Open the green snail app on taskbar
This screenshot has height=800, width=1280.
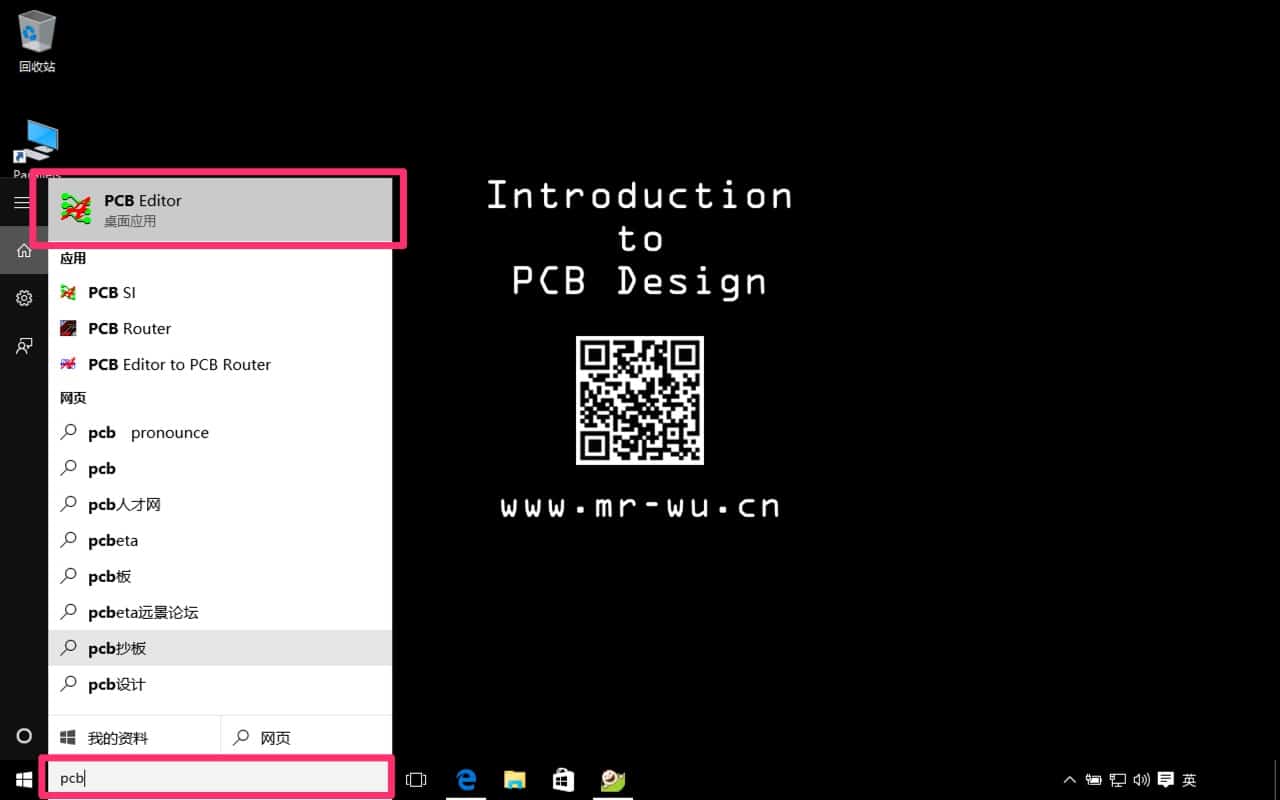[x=613, y=780]
